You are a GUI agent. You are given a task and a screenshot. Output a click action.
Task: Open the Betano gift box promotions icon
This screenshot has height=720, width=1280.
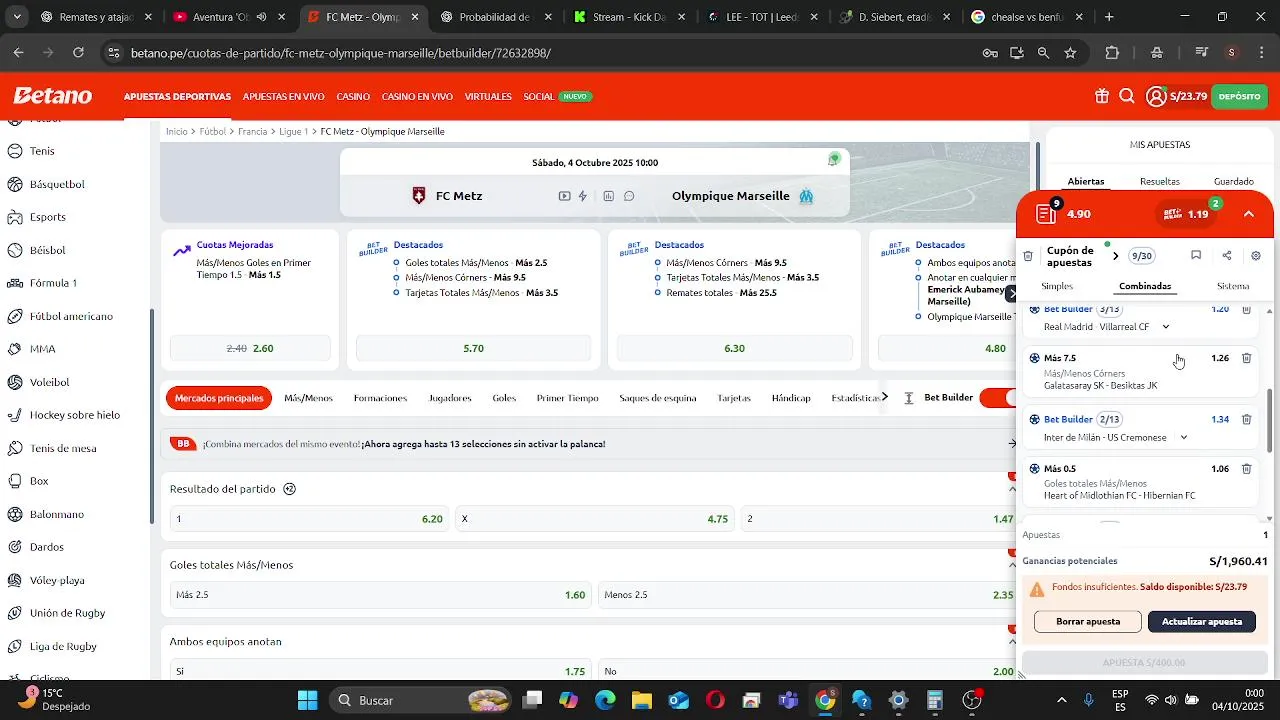pos(1101,97)
